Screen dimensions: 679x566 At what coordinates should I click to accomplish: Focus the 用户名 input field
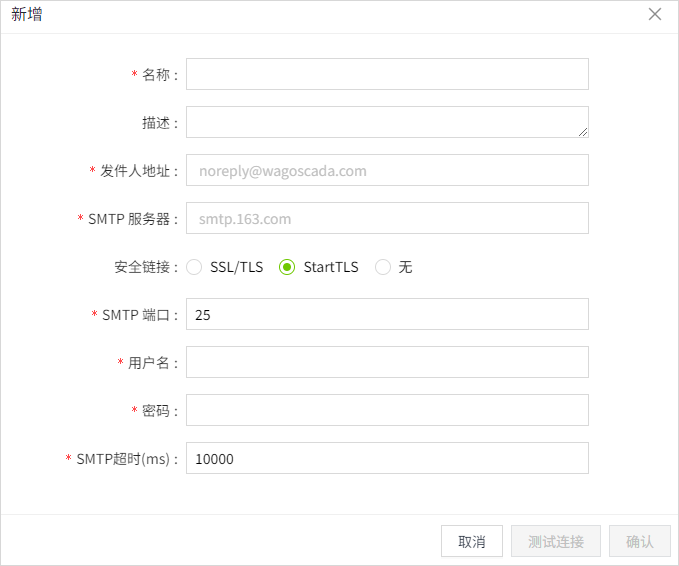[x=387, y=362]
